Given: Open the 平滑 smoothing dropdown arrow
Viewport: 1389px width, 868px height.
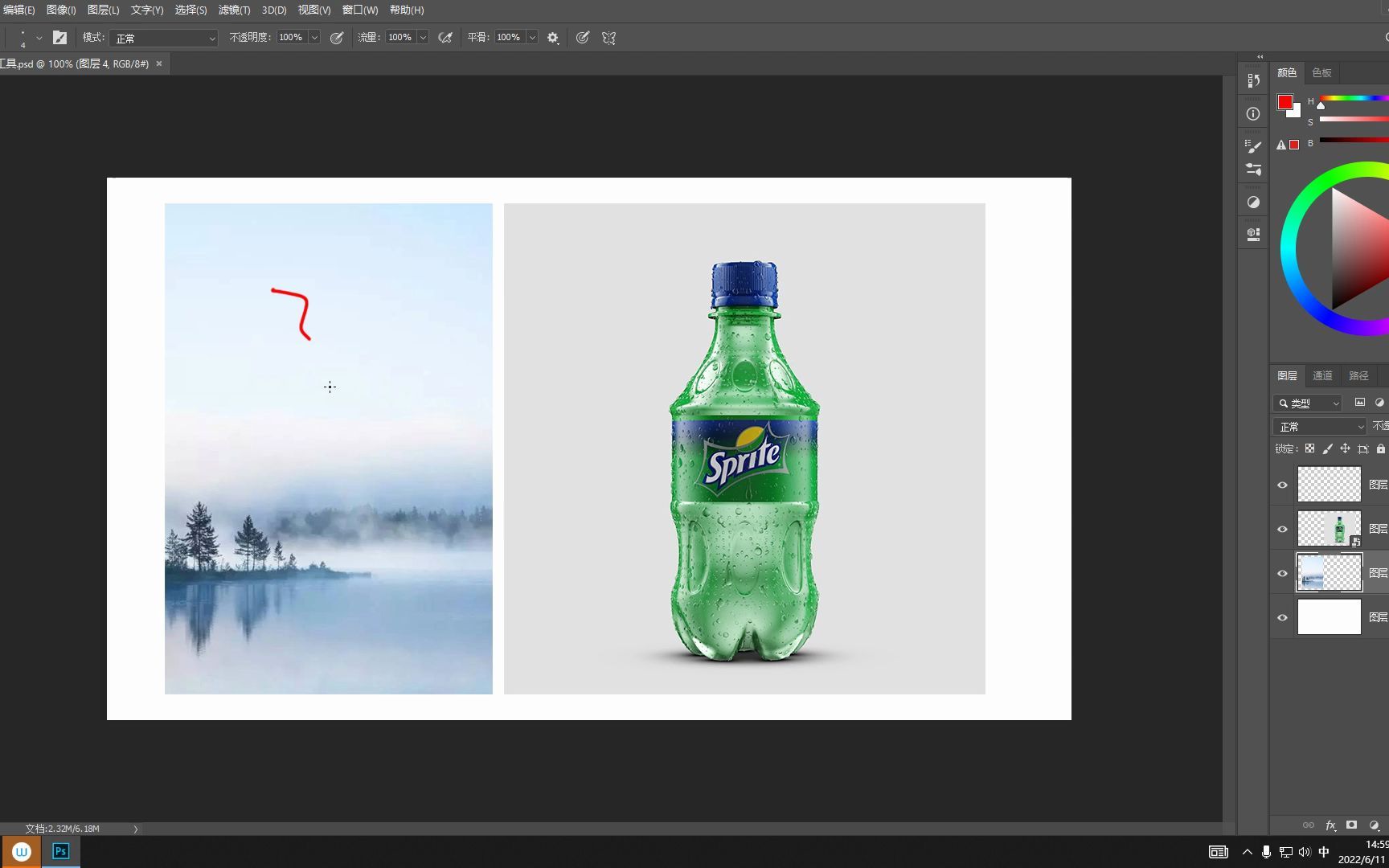Looking at the screenshot, I should [532, 38].
